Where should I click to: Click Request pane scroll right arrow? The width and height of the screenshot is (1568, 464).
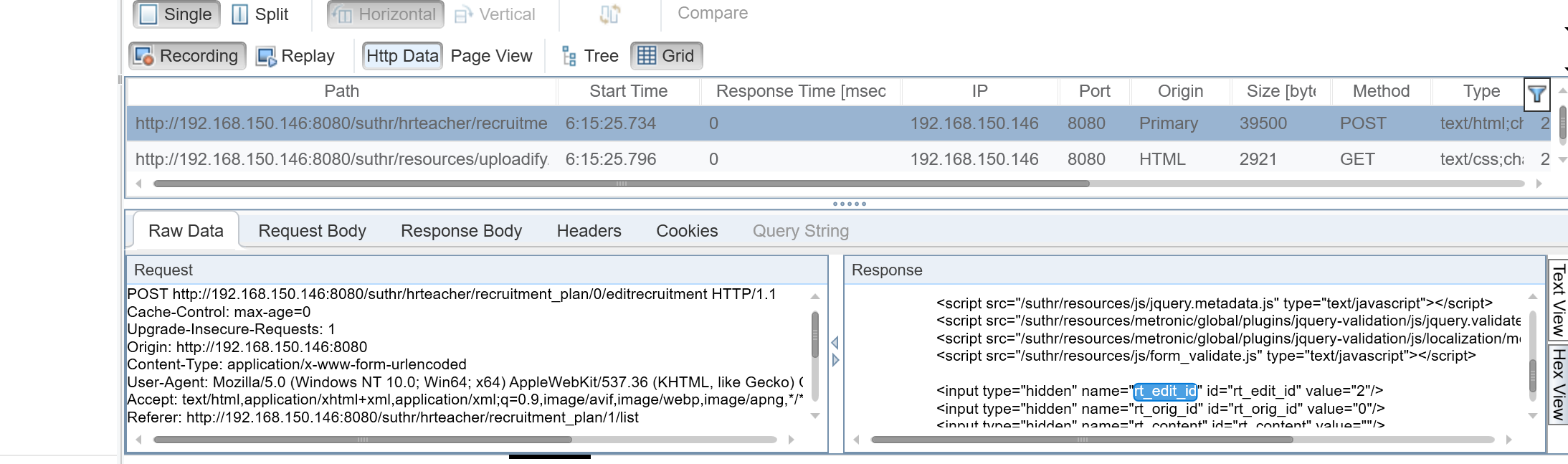pos(791,440)
